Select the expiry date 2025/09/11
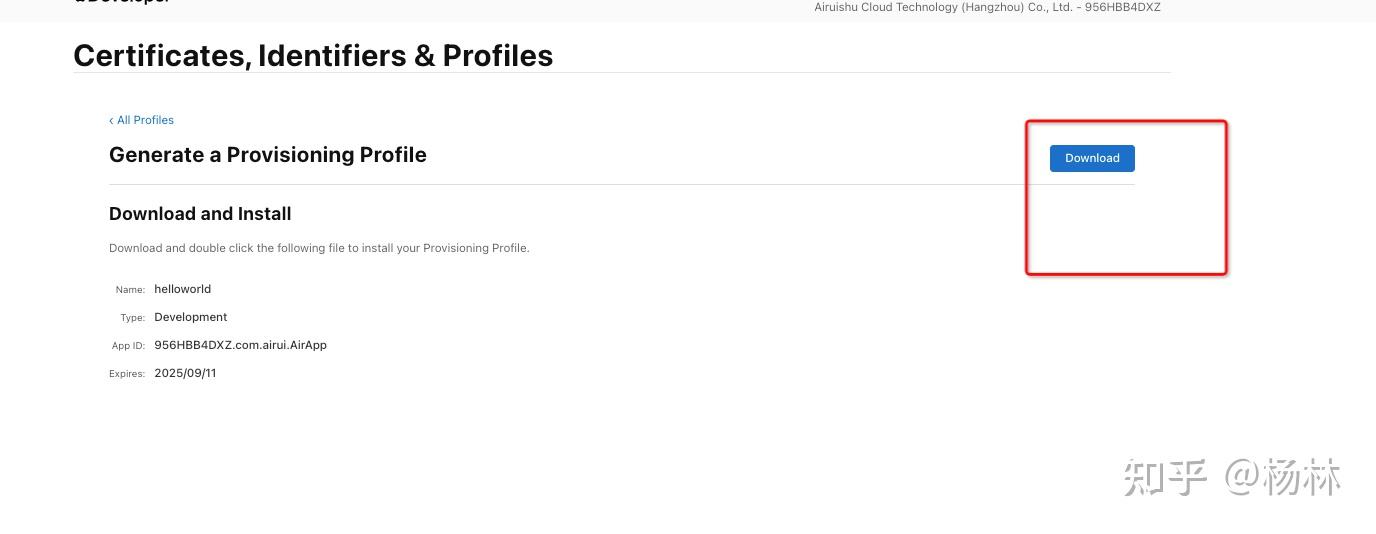Viewport: 1376px width, 534px height. click(x=185, y=373)
